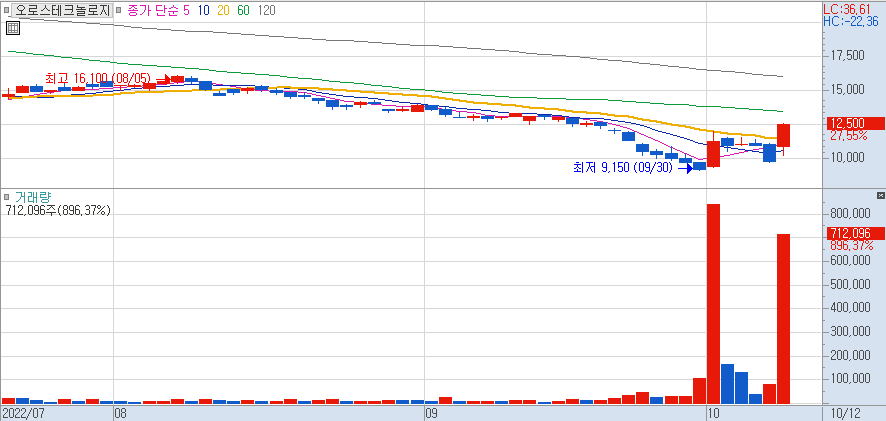Click the 100,000 volume axis label
Image resolution: width=886 pixels, height=421 pixels.
(850, 379)
